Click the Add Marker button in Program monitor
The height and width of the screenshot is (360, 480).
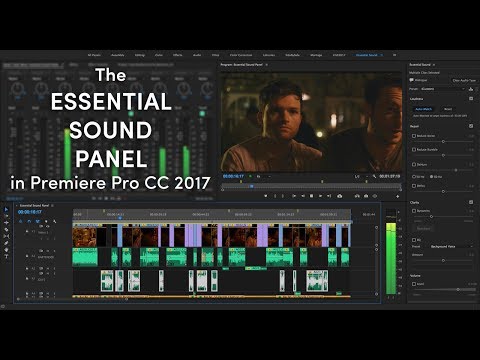(266, 196)
